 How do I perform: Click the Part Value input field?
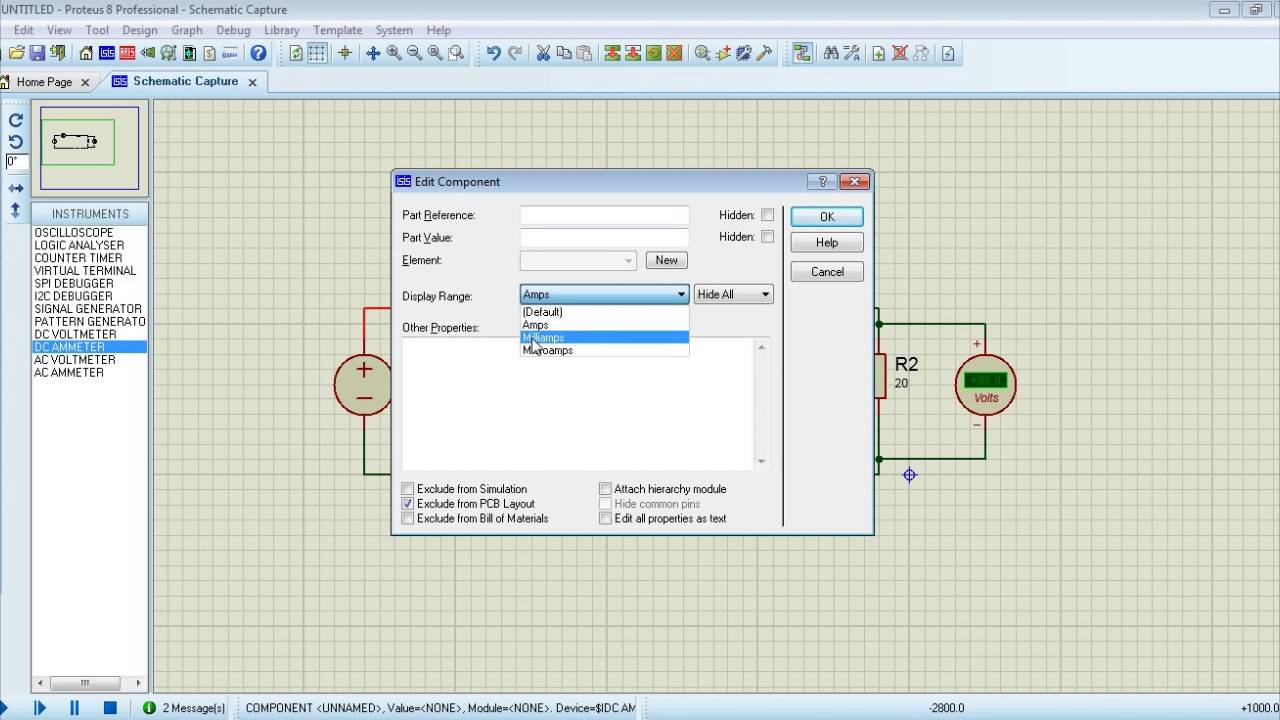click(605, 237)
